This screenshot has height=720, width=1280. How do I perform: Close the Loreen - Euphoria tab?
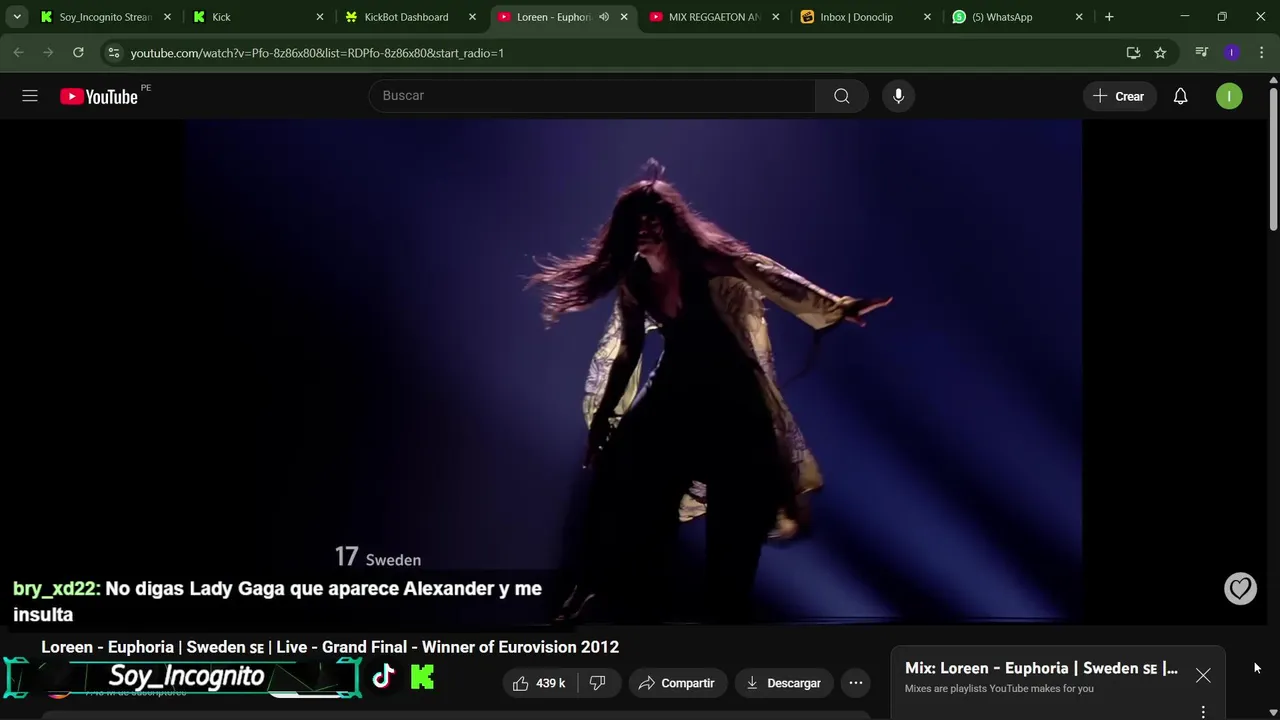click(624, 17)
